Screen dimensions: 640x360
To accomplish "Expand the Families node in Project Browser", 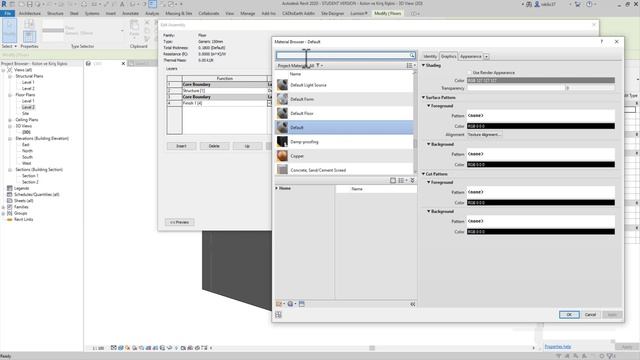I will pyautogui.click(x=4, y=207).
